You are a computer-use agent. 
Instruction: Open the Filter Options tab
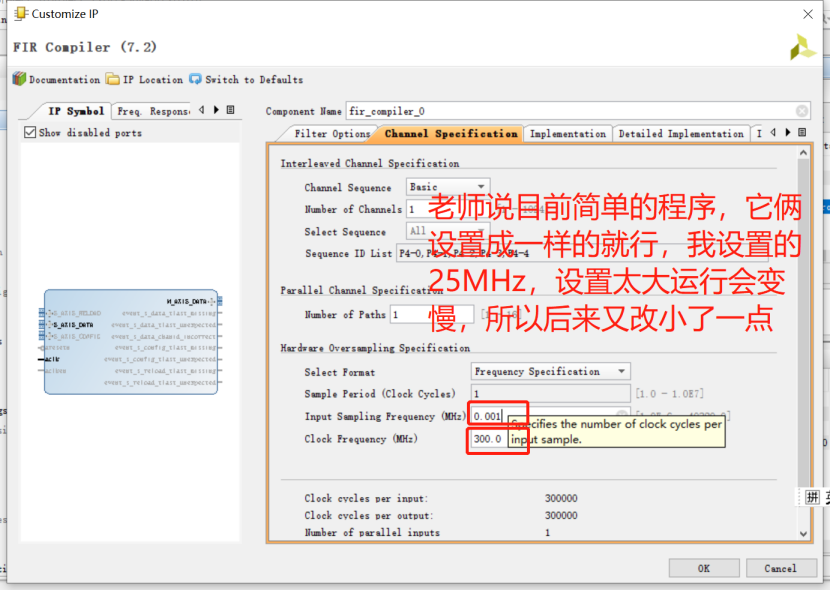click(x=332, y=133)
